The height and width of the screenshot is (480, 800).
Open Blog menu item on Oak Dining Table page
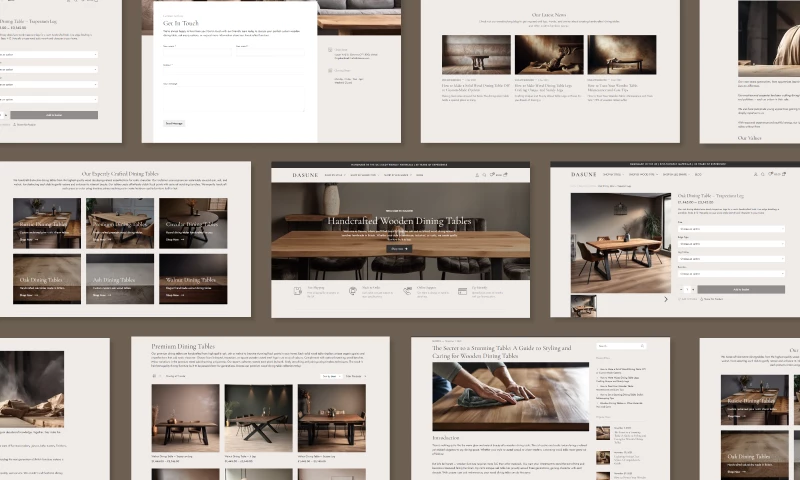click(698, 174)
